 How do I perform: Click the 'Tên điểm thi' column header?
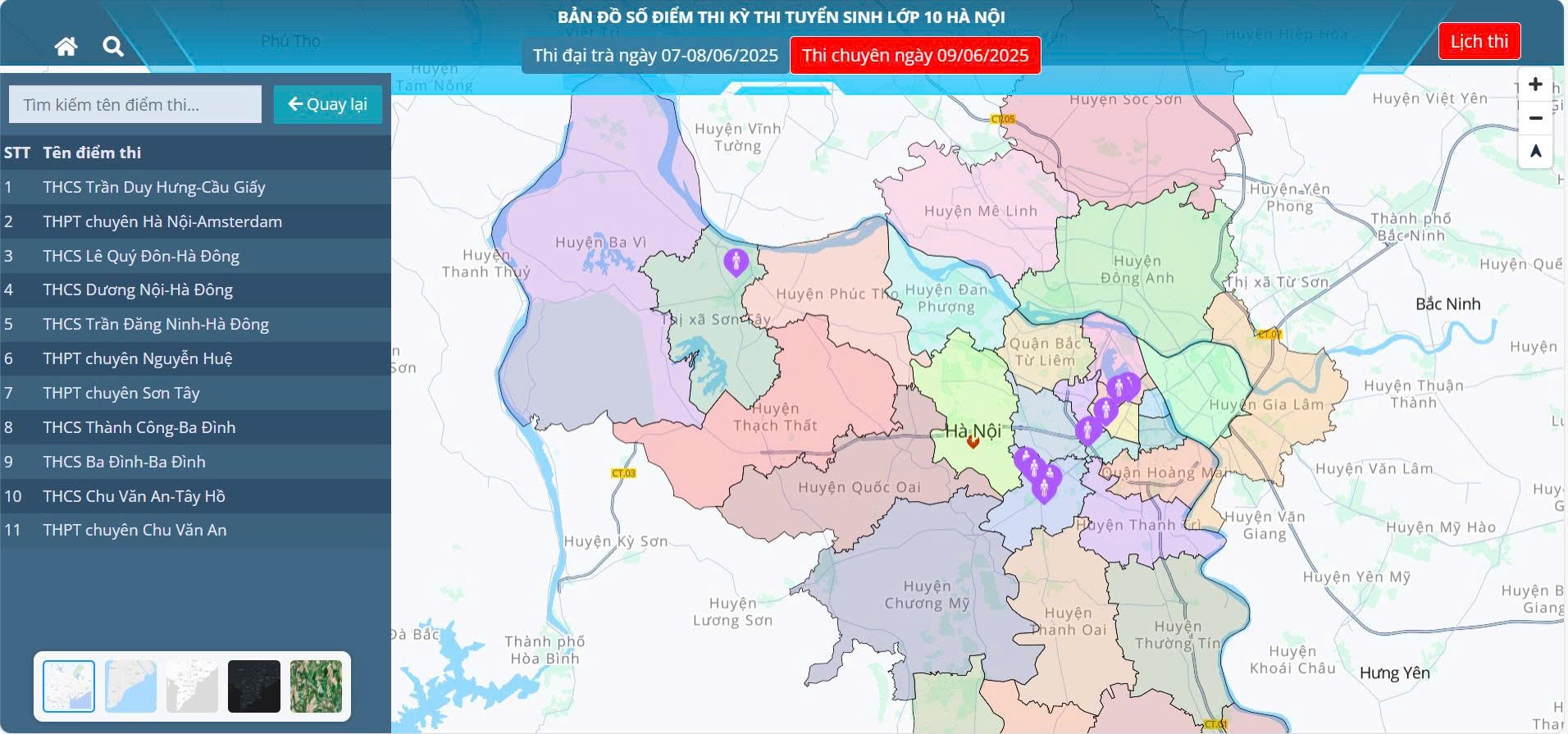coord(92,153)
